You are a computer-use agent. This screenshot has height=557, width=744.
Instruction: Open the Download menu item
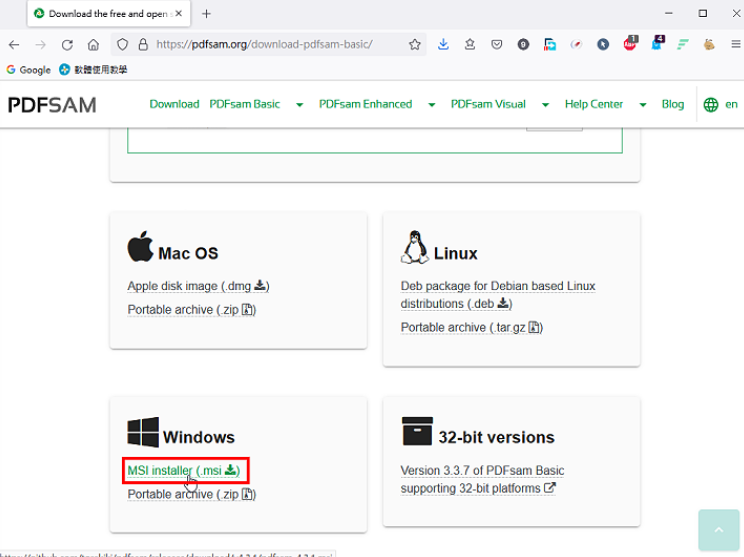click(x=174, y=104)
